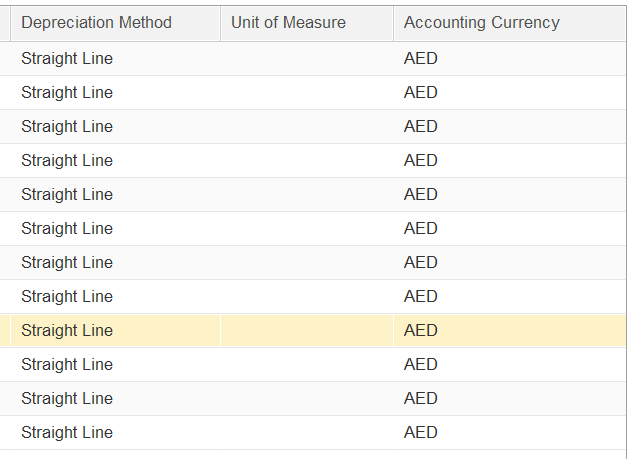Click AED in the sixth row
This screenshot has width=644, height=459.
coord(421,228)
